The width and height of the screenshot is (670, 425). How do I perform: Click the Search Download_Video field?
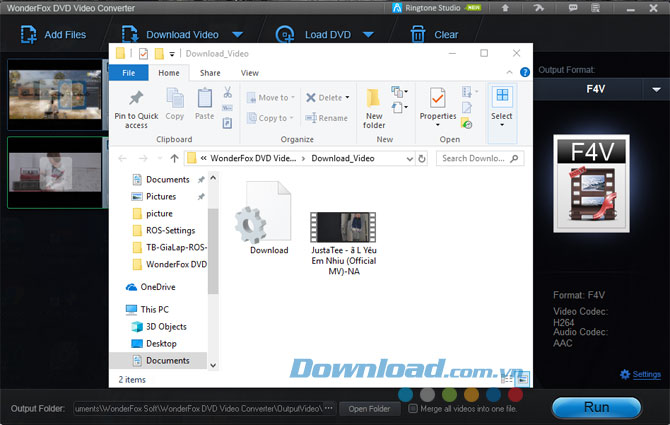479,158
